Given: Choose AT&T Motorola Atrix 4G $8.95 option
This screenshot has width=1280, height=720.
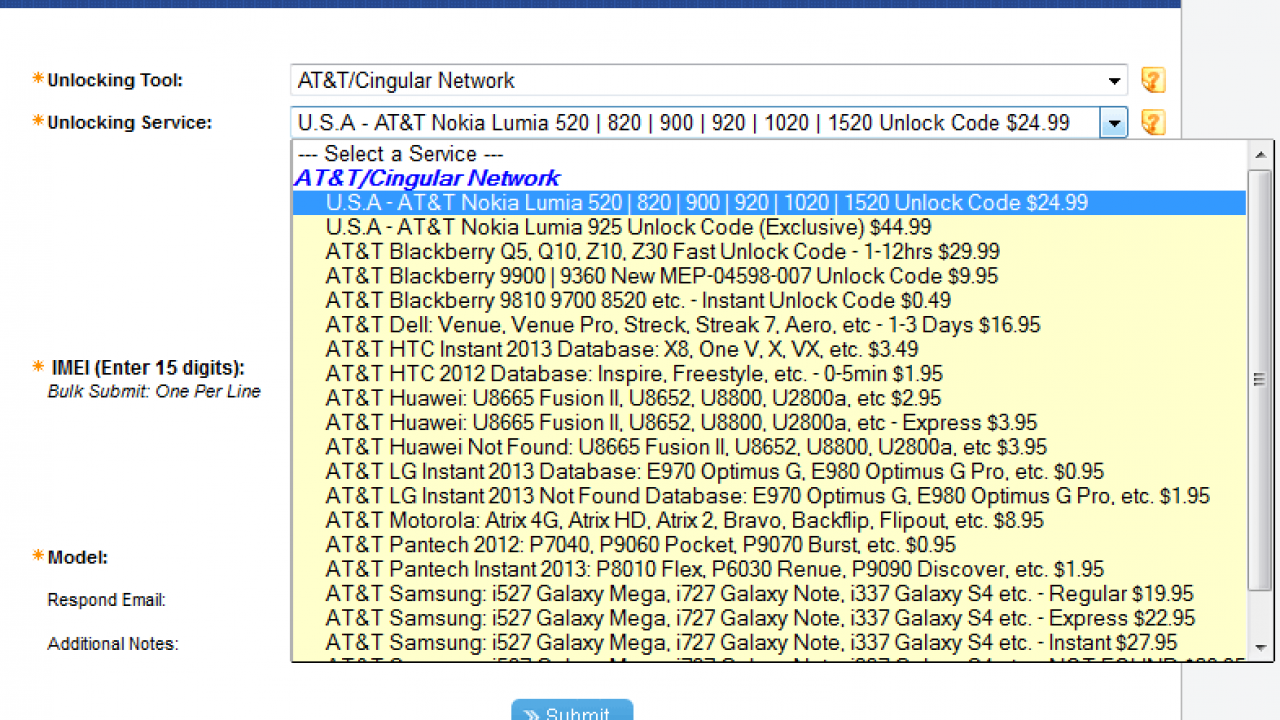Looking at the screenshot, I should click(769, 520).
